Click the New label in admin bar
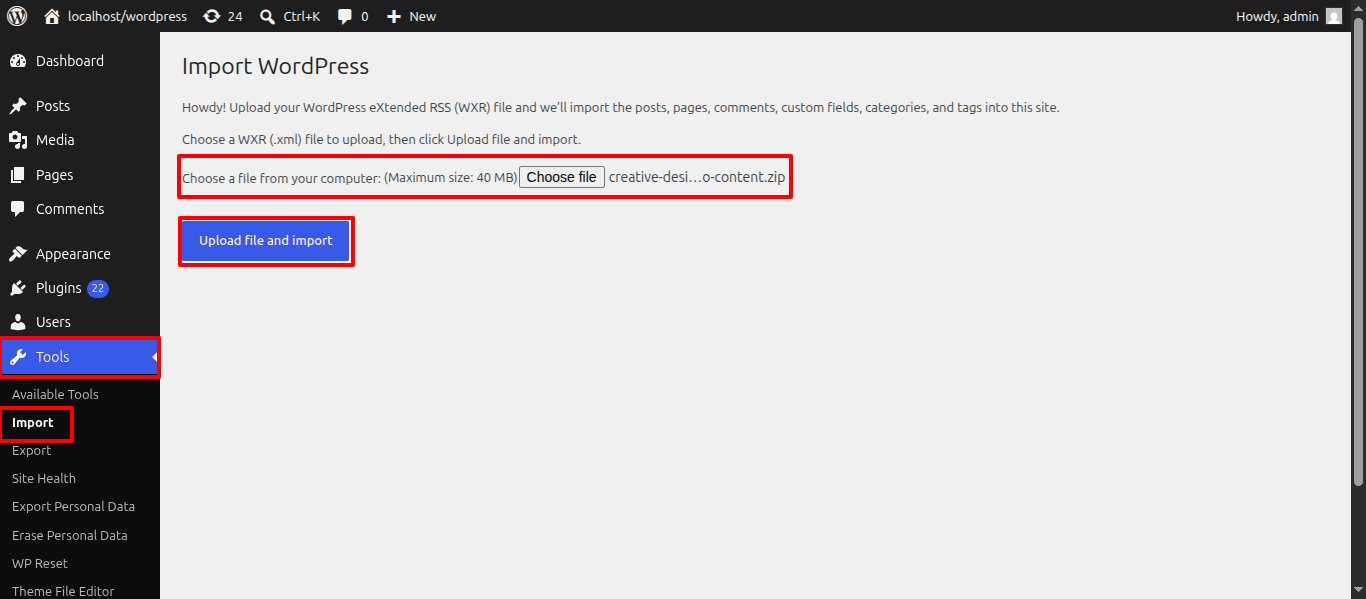The height and width of the screenshot is (599, 1366). (423, 16)
